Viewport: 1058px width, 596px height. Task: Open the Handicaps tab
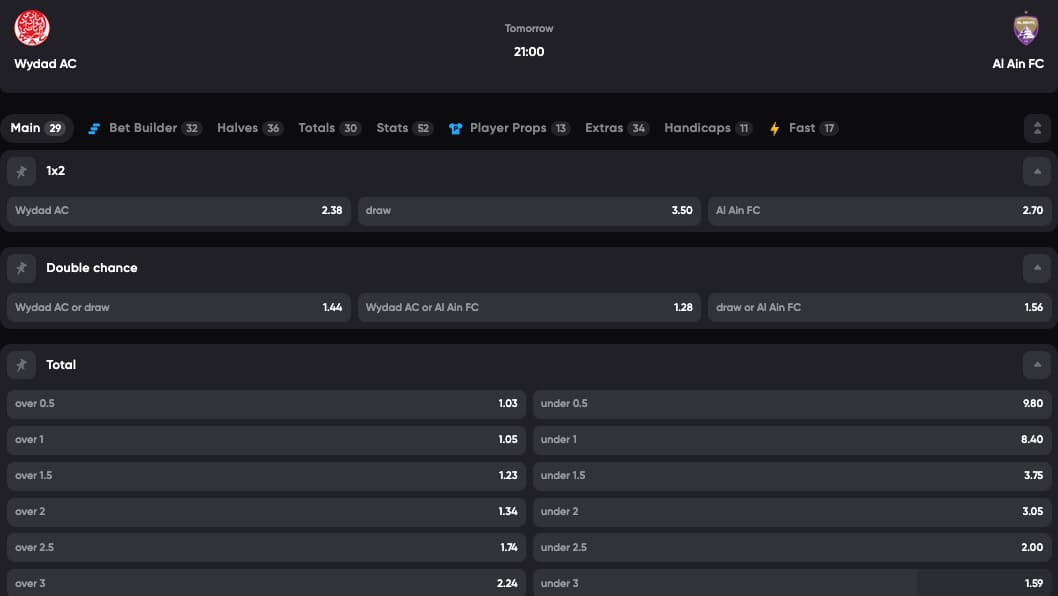pyautogui.click(x=708, y=128)
